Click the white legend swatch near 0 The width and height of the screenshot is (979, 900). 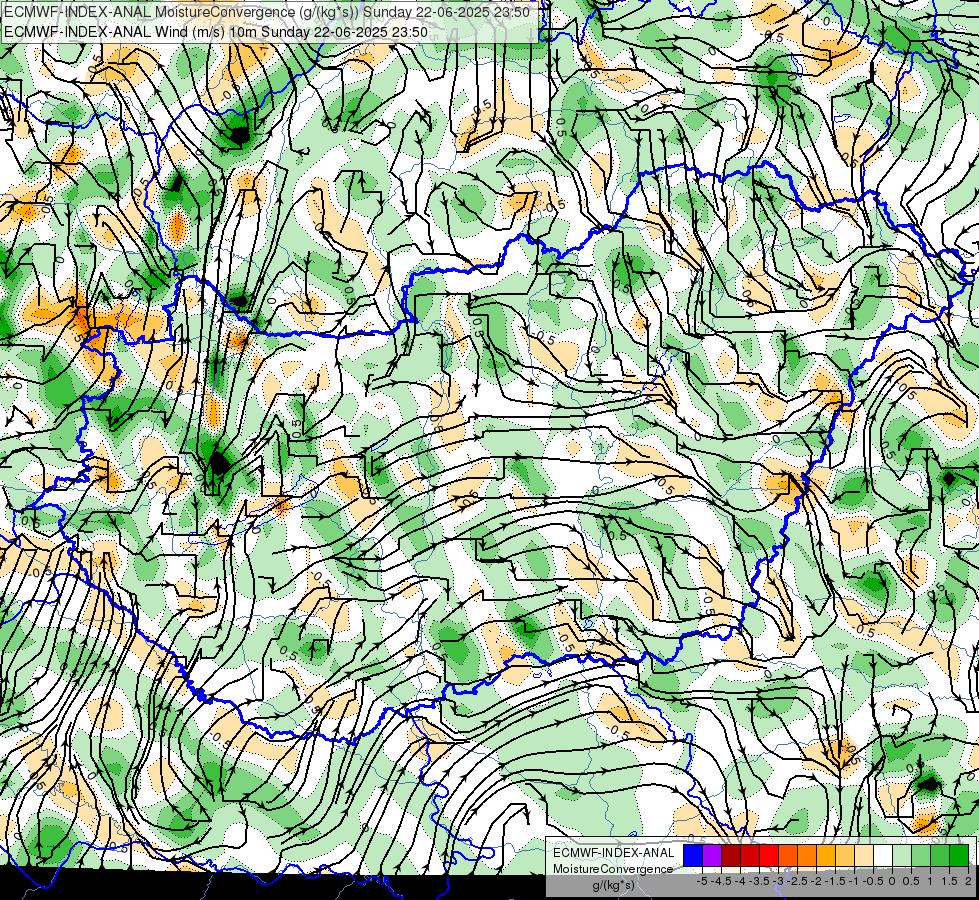[883, 855]
